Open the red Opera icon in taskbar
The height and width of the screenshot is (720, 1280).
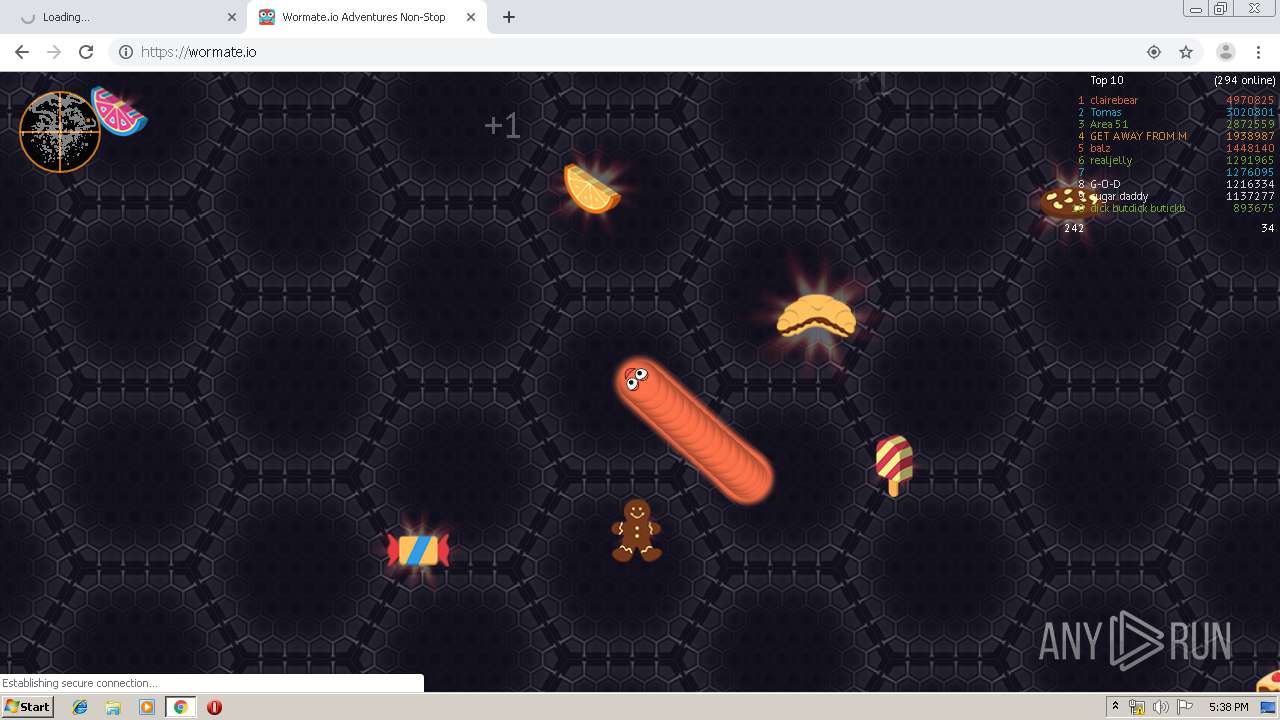[x=214, y=707]
